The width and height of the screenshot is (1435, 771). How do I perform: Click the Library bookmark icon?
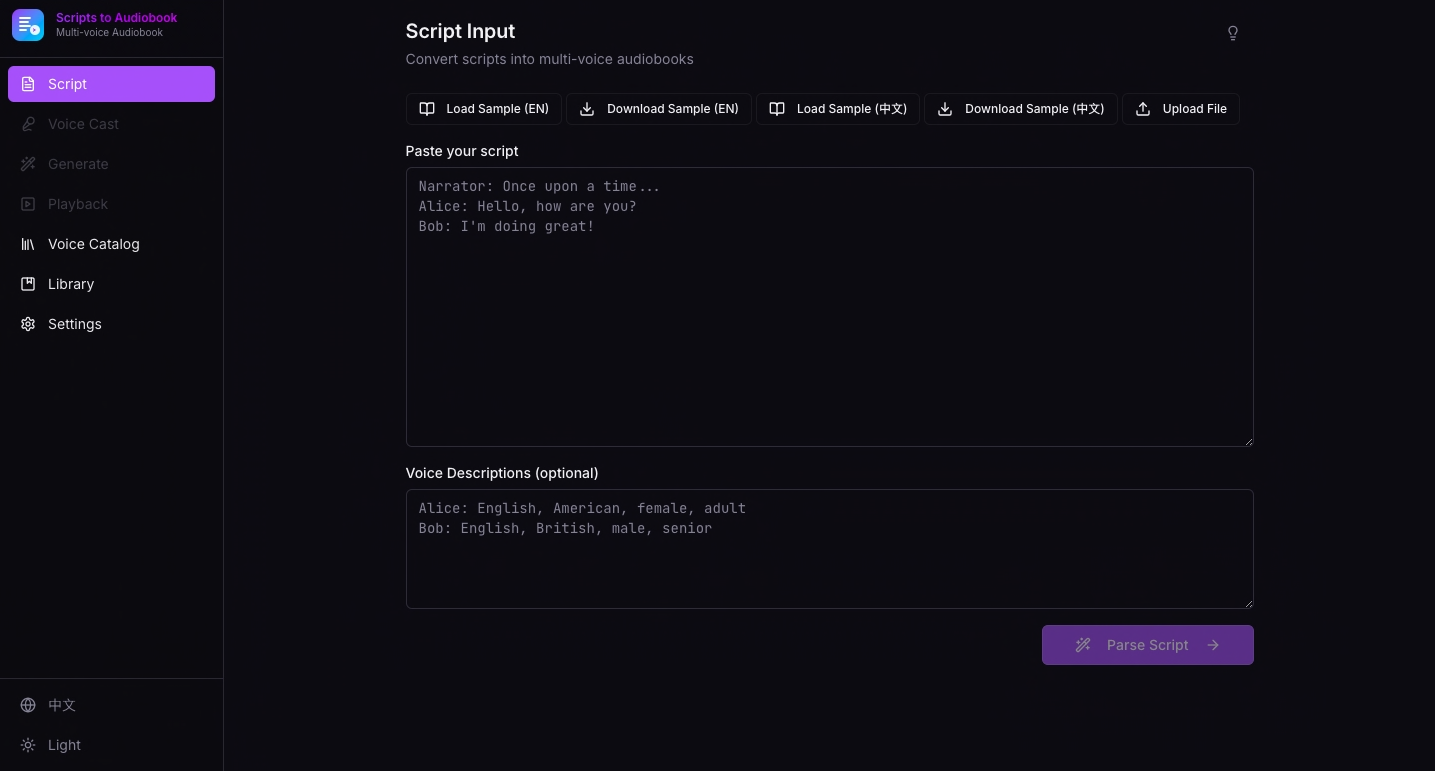(28, 284)
